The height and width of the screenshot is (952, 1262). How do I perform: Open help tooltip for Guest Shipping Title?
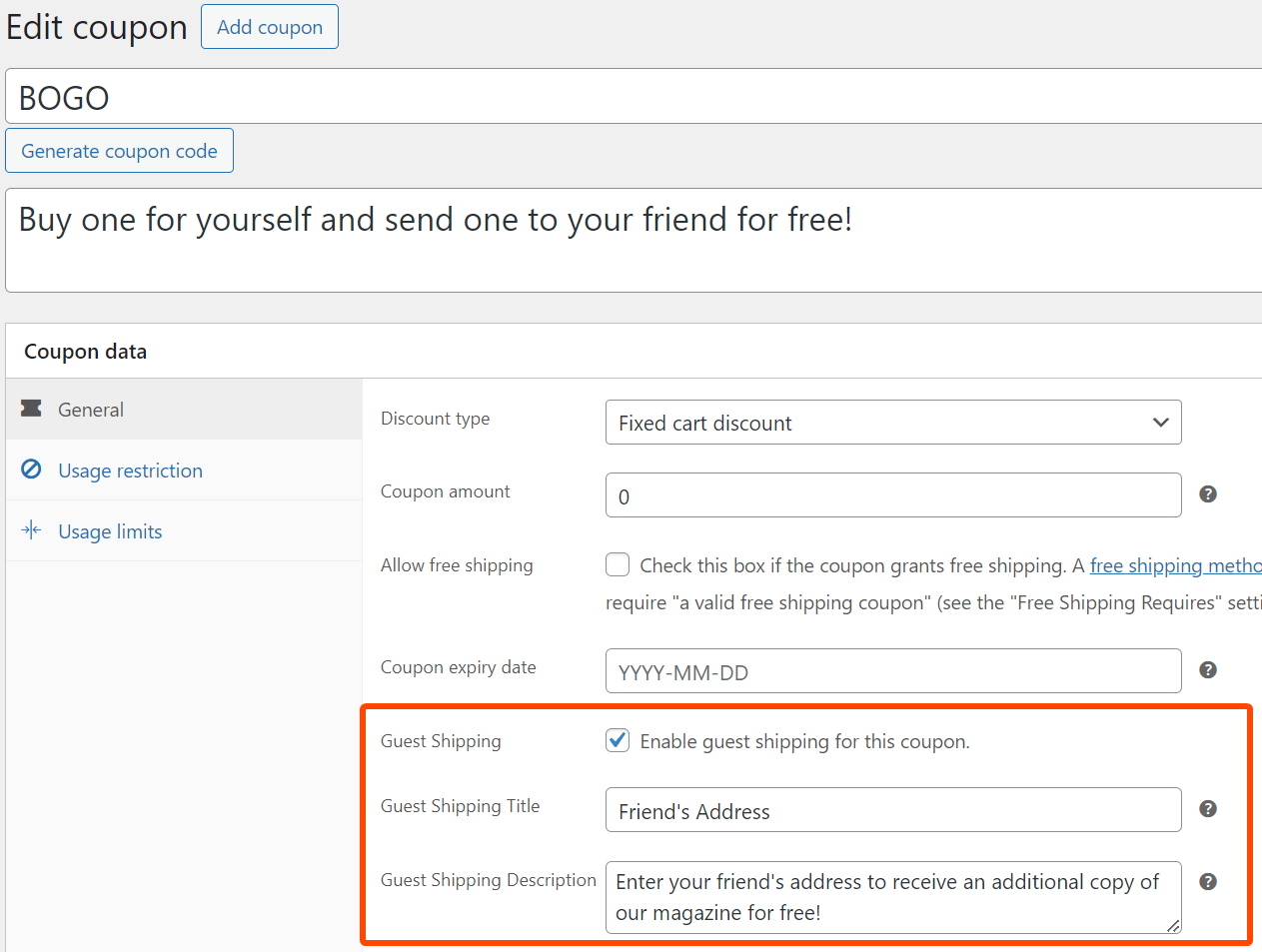1208,809
